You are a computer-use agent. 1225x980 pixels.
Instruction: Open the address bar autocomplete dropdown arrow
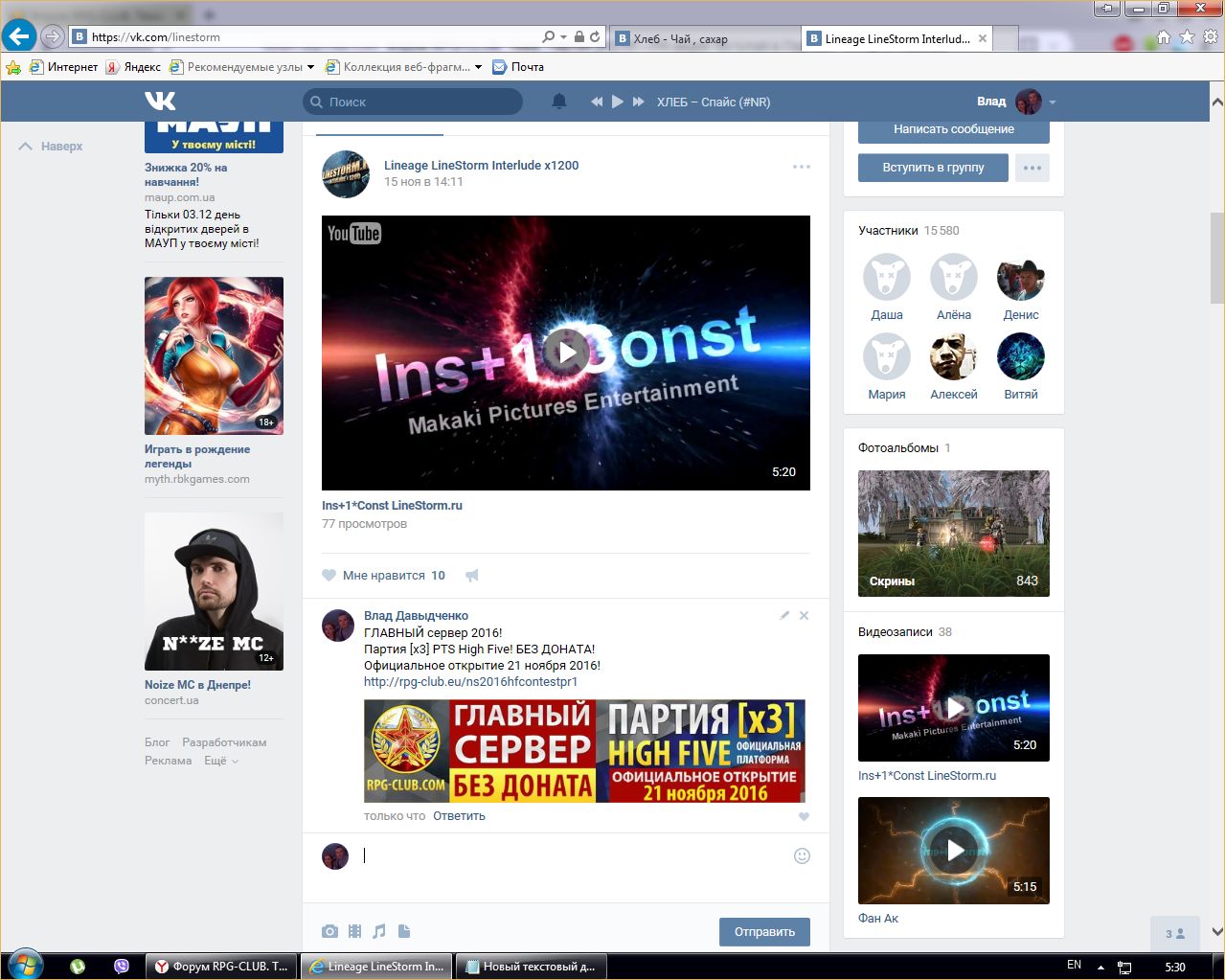[562, 37]
